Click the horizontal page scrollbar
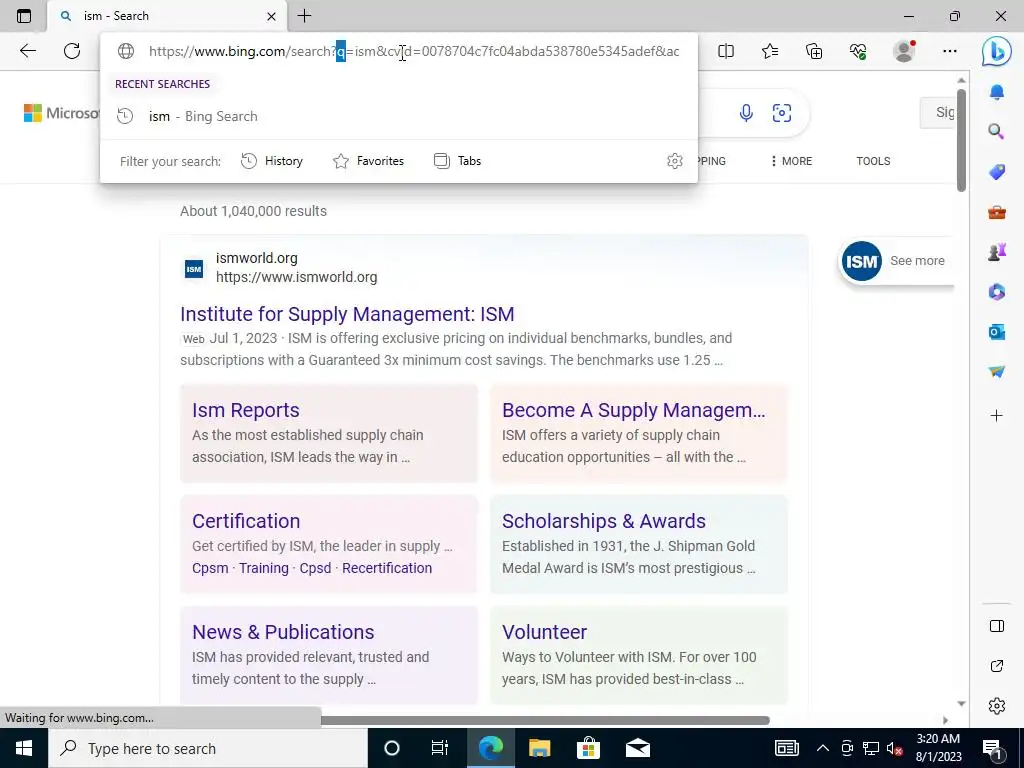 tap(545, 720)
